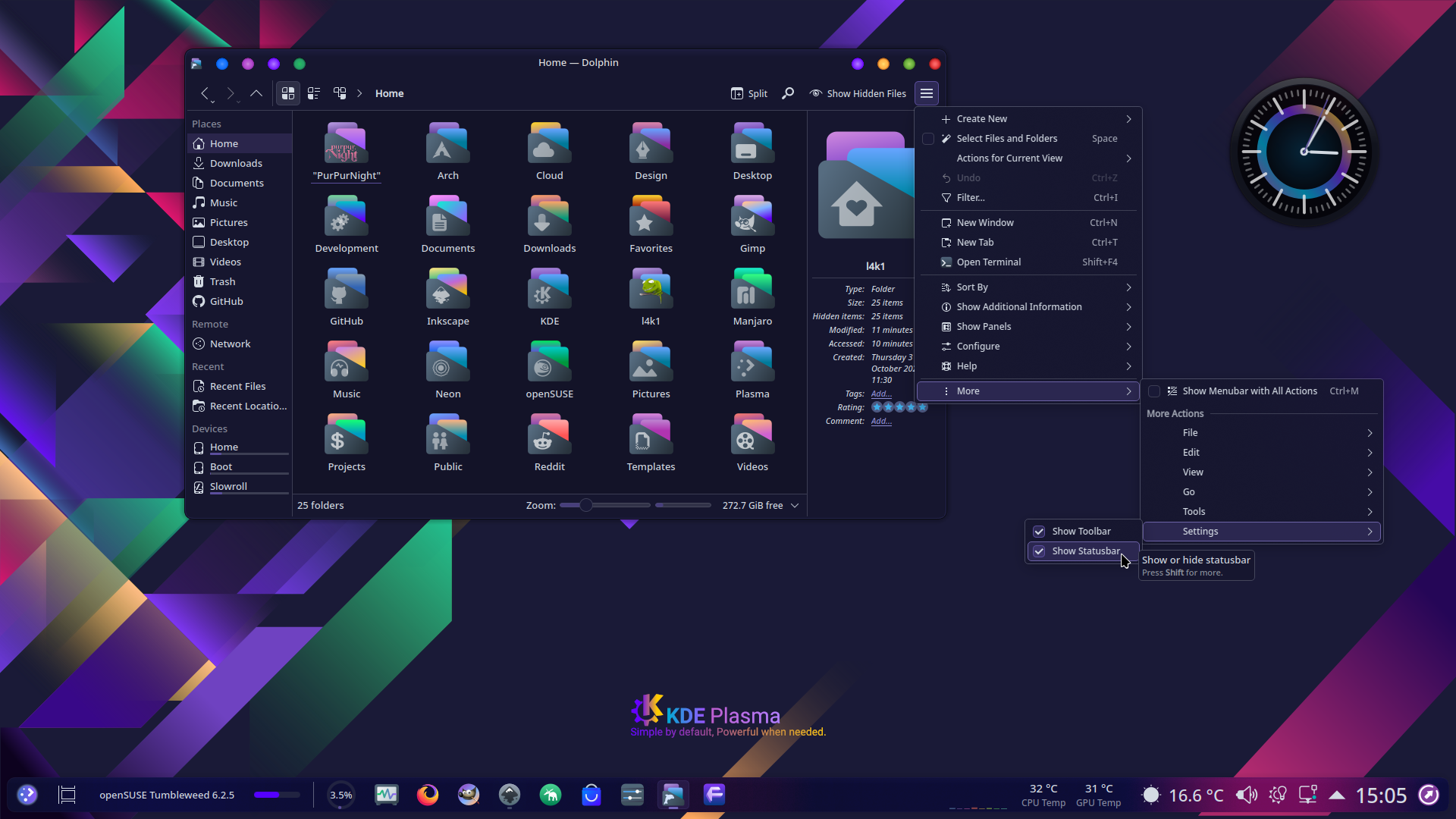Choose New Tab menu entry
The height and width of the screenshot is (819, 1456).
(1030, 243)
